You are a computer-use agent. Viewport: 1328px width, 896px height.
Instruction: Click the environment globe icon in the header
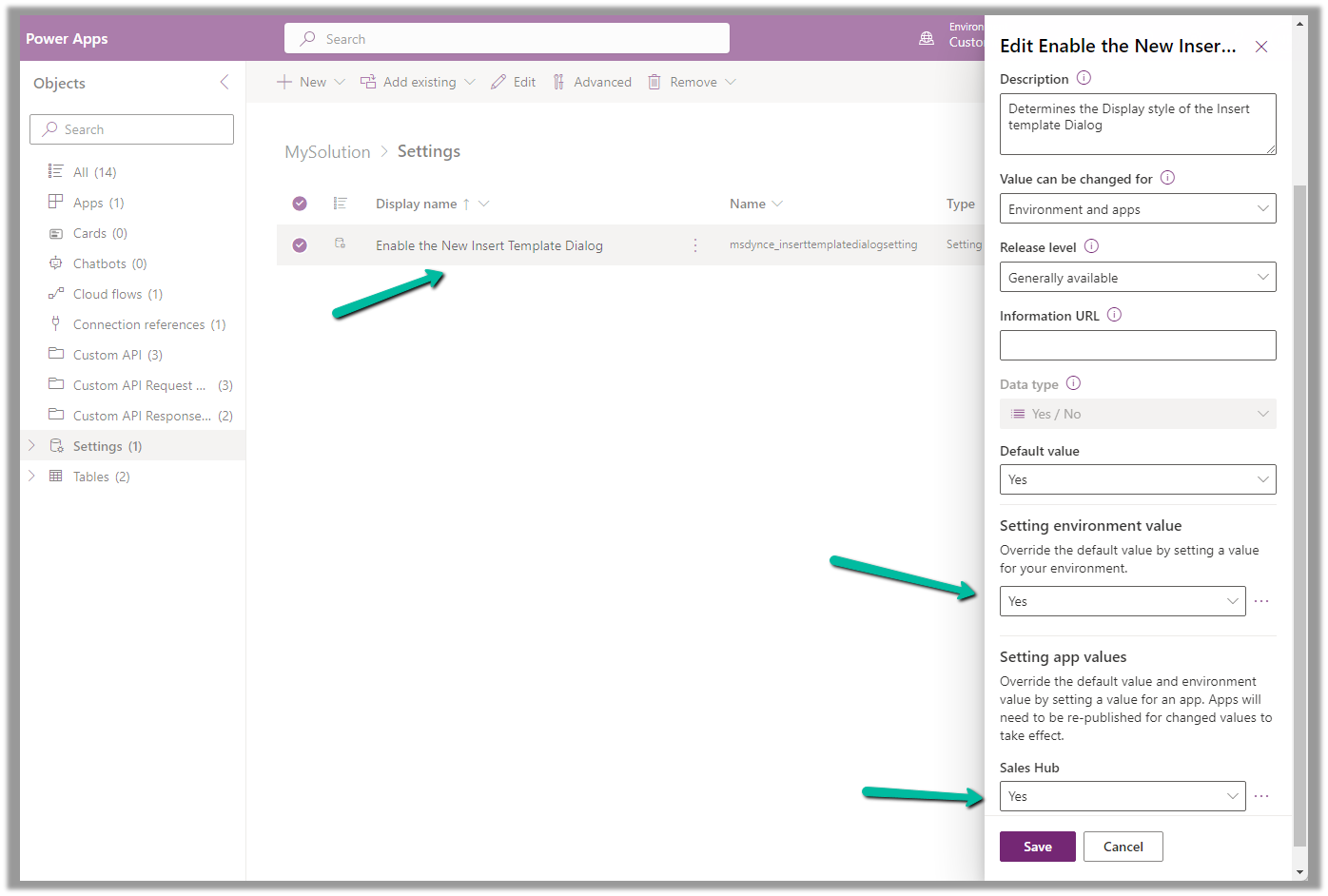tap(927, 39)
